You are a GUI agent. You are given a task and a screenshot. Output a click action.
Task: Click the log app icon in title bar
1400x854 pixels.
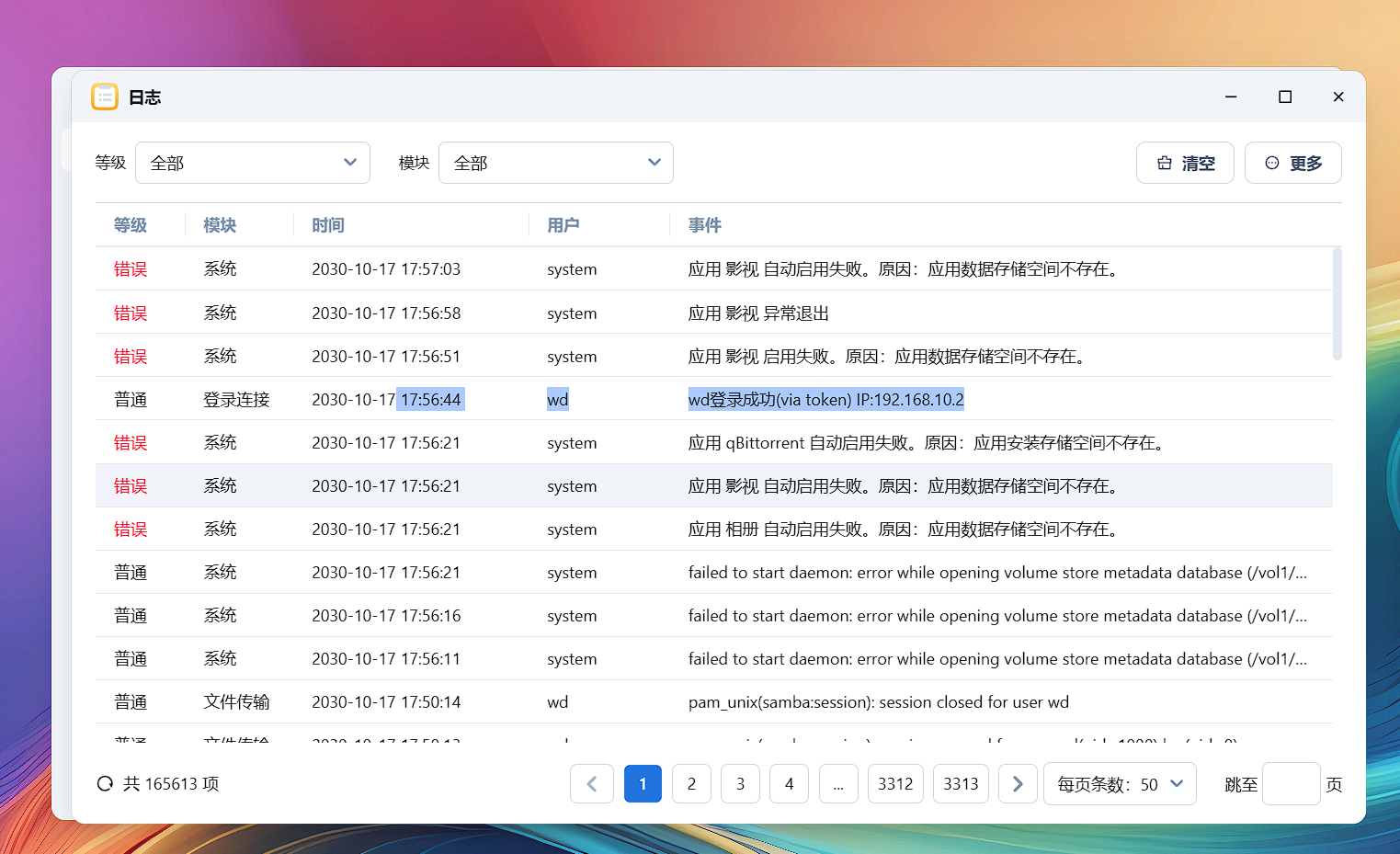105,97
